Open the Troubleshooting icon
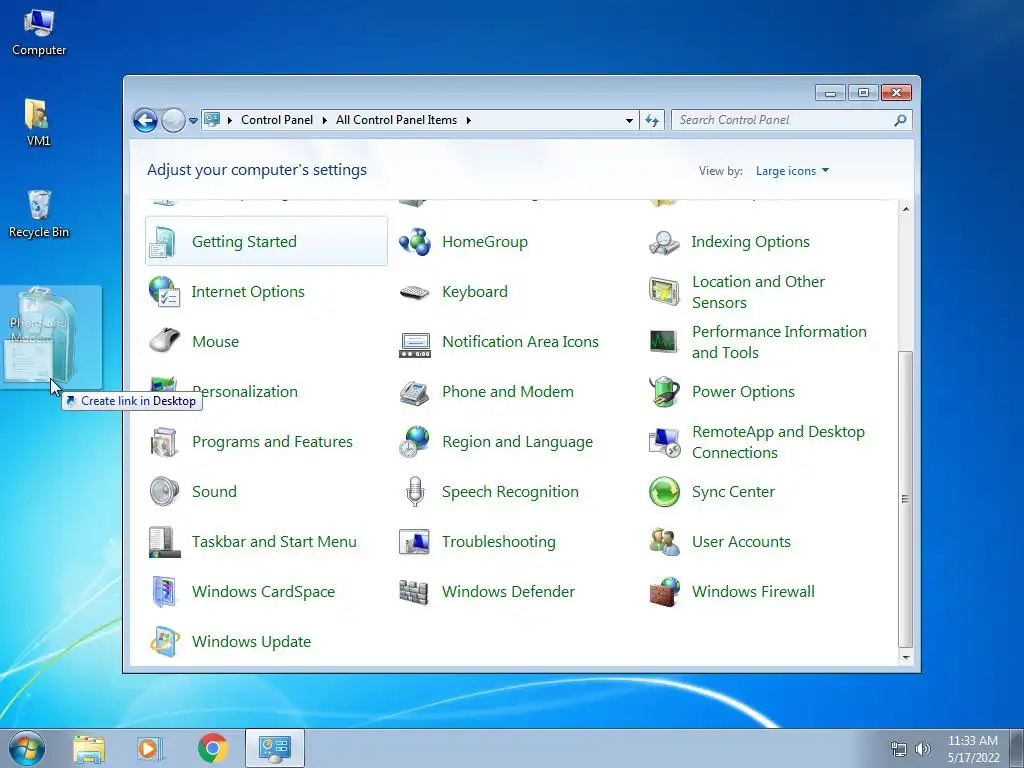This screenshot has height=768, width=1024. (x=415, y=542)
